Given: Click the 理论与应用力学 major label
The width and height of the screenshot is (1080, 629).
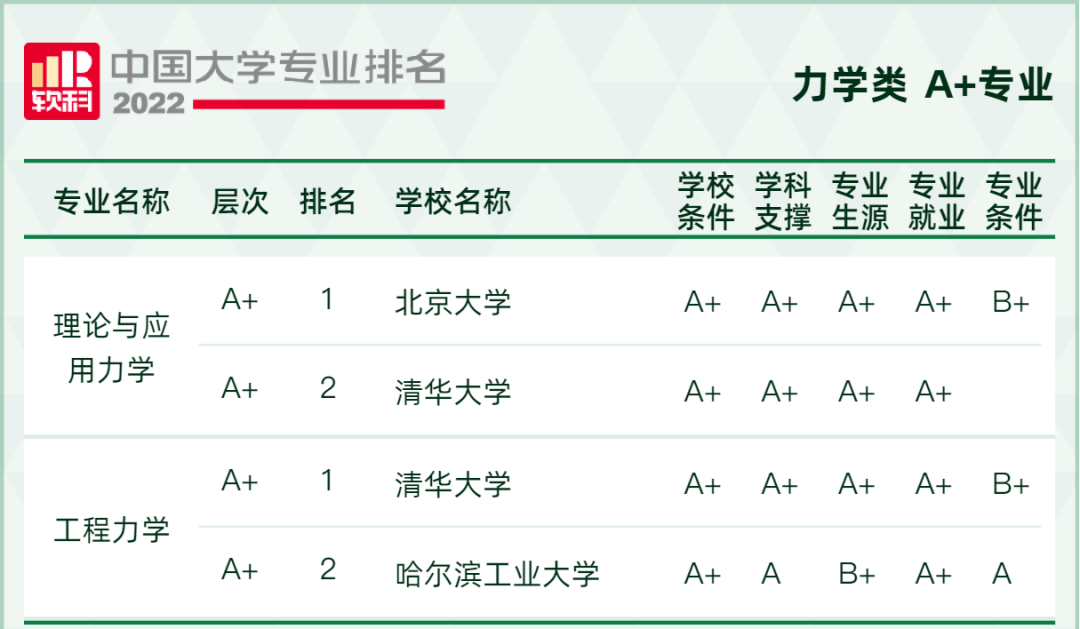Looking at the screenshot, I should tap(111, 347).
